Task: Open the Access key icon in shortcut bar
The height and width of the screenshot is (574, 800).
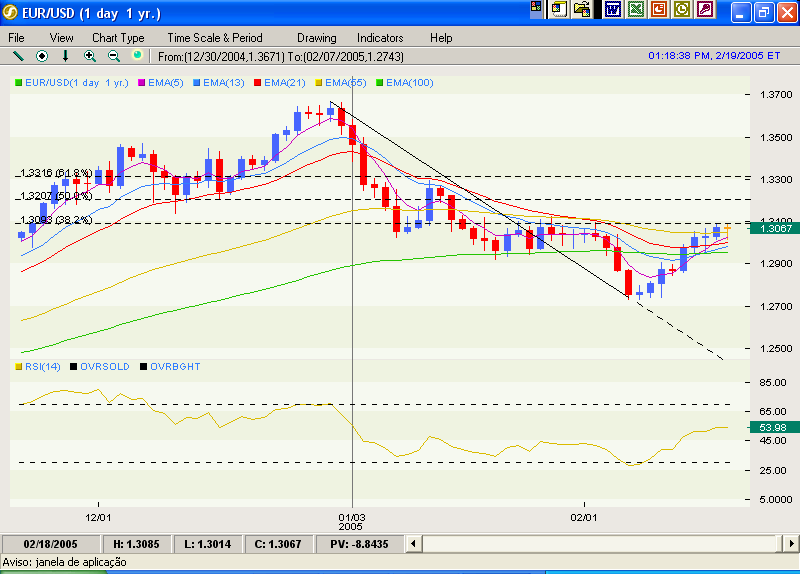Action: coord(706,9)
